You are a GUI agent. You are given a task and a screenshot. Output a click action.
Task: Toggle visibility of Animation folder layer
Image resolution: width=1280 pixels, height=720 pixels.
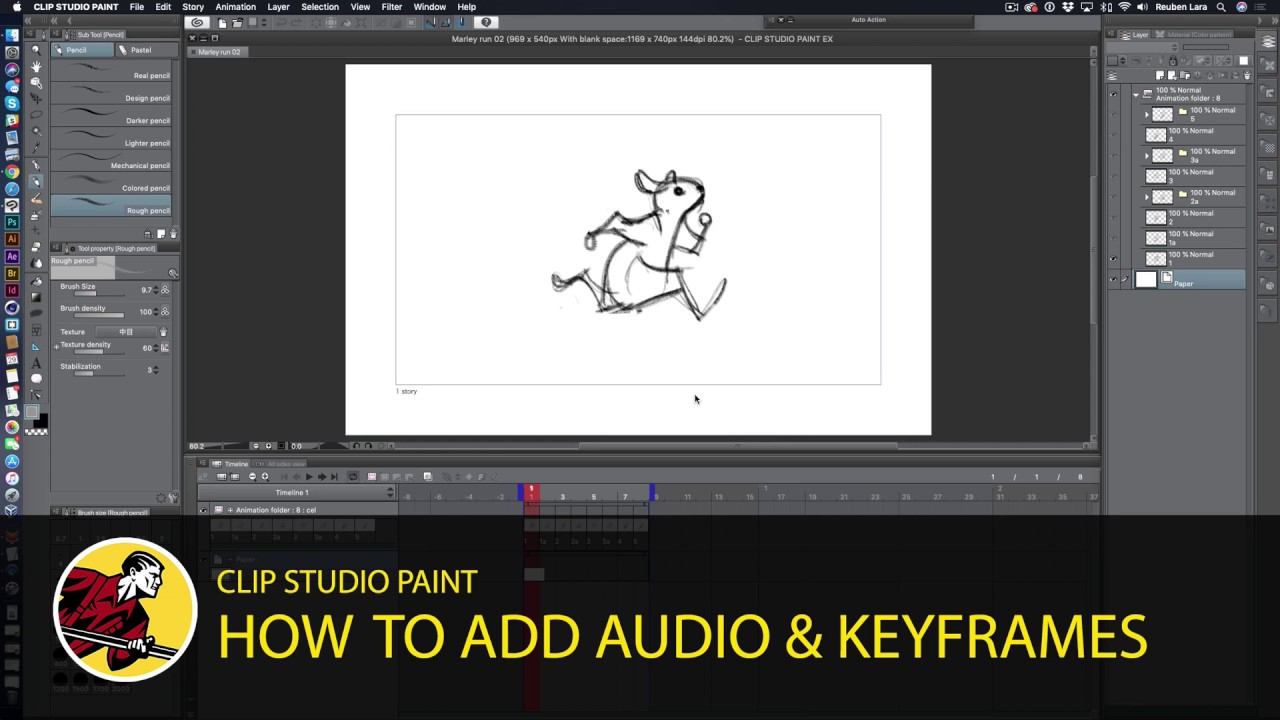pos(1113,94)
